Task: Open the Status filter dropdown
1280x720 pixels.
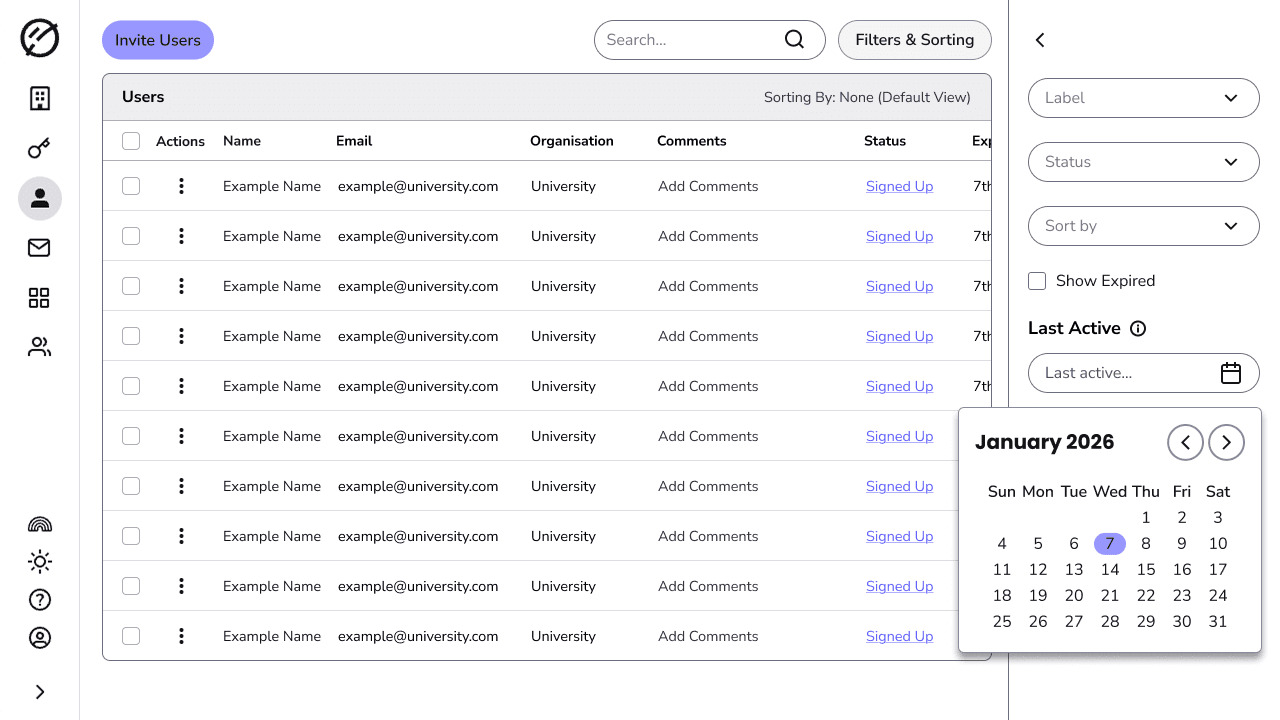Action: pos(1144,162)
